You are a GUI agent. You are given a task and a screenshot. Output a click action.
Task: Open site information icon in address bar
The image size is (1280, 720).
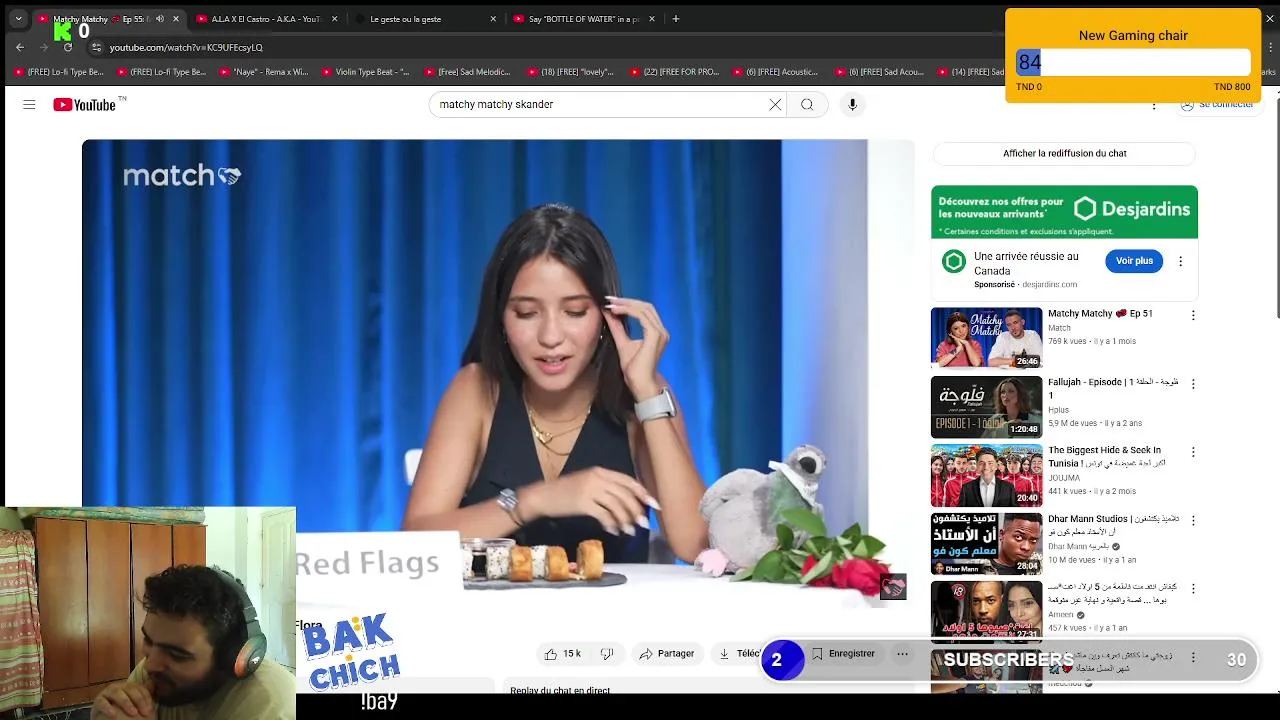(96, 47)
